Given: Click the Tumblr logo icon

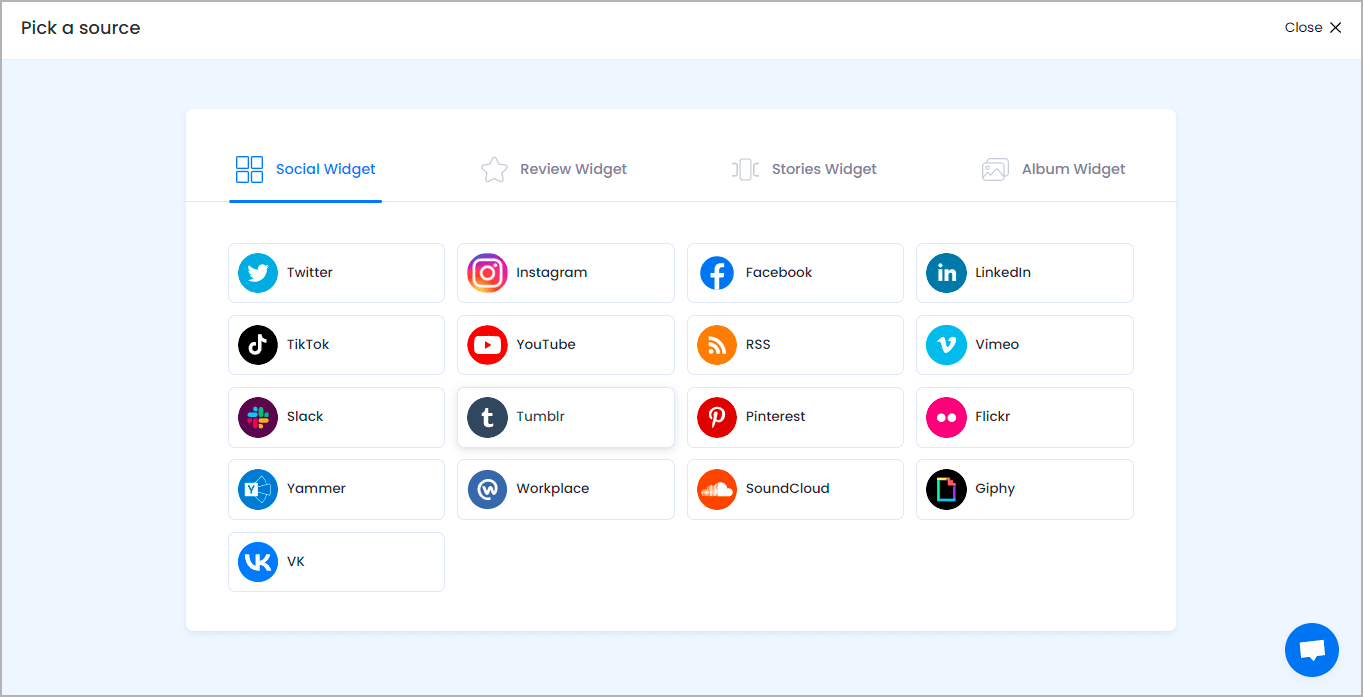Looking at the screenshot, I should coord(487,417).
